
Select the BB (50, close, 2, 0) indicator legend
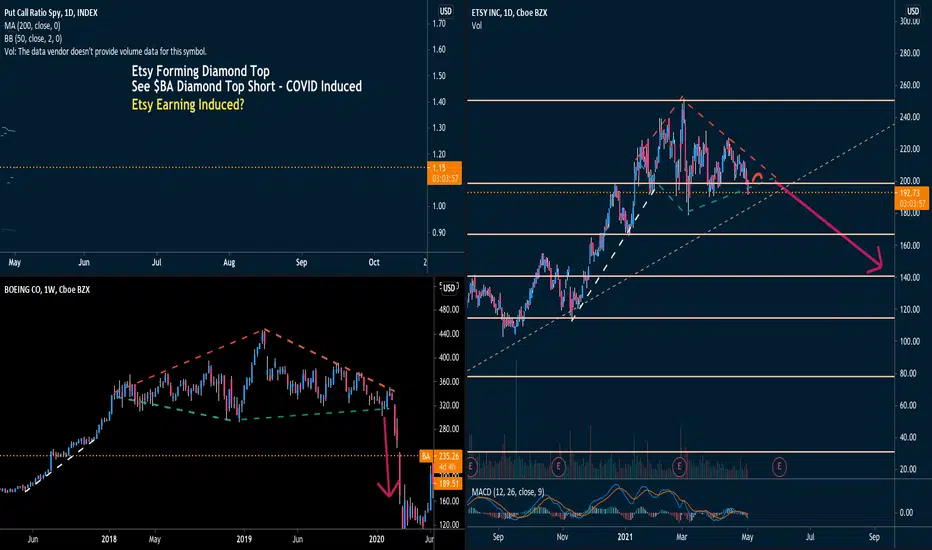[x=33, y=39]
